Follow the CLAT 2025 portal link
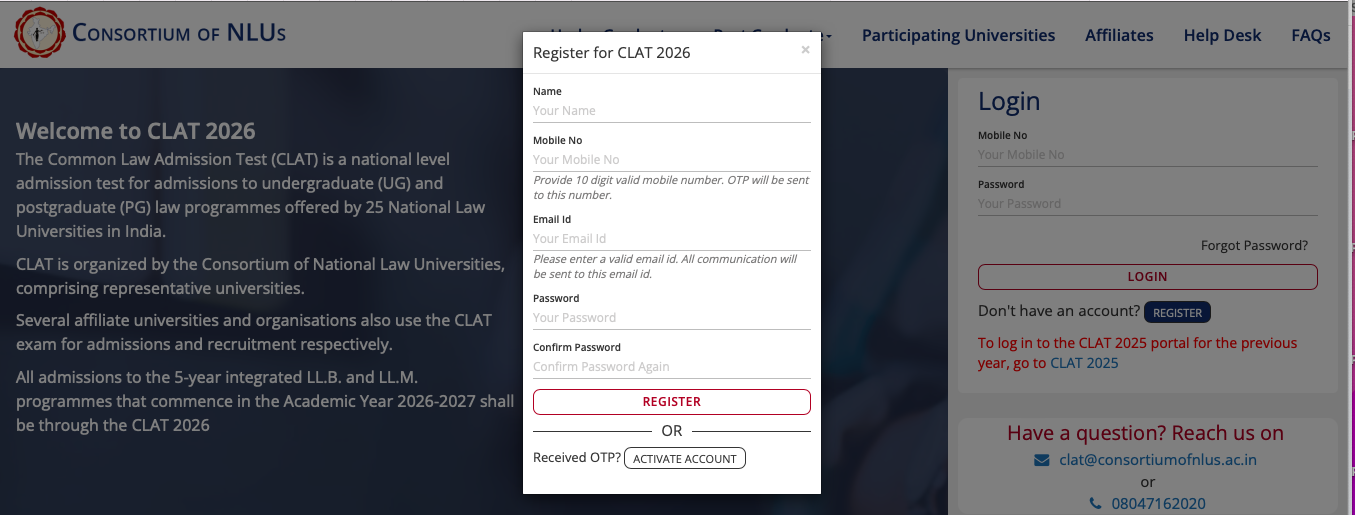The height and width of the screenshot is (515, 1355). pos(1084,363)
